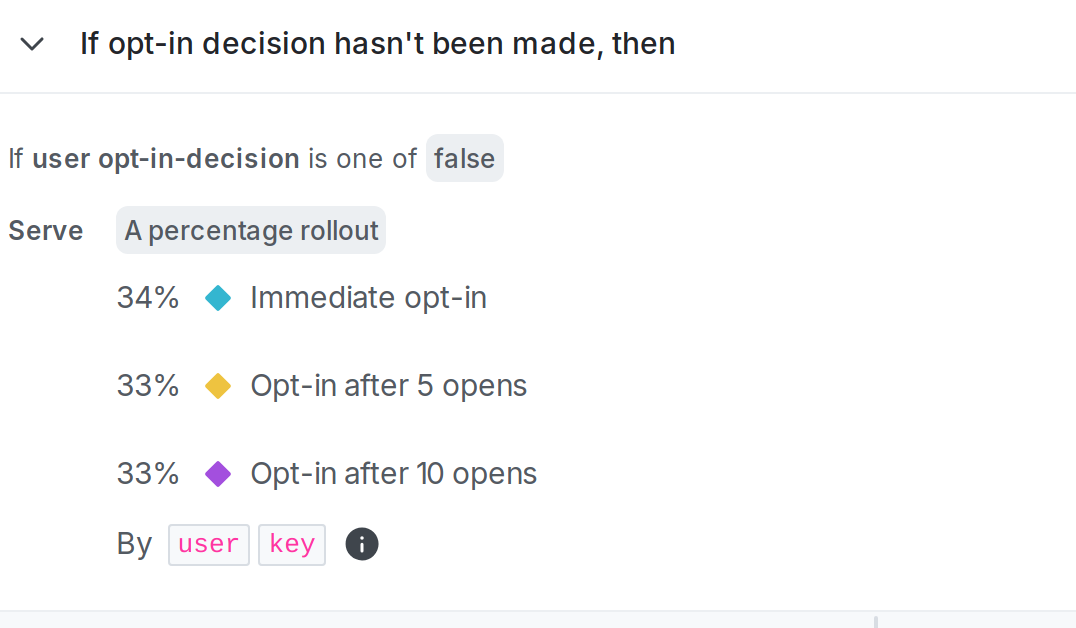Click the Opt-in after 10 opens variation link
Image resolution: width=1076 pixels, height=628 pixels.
click(393, 473)
